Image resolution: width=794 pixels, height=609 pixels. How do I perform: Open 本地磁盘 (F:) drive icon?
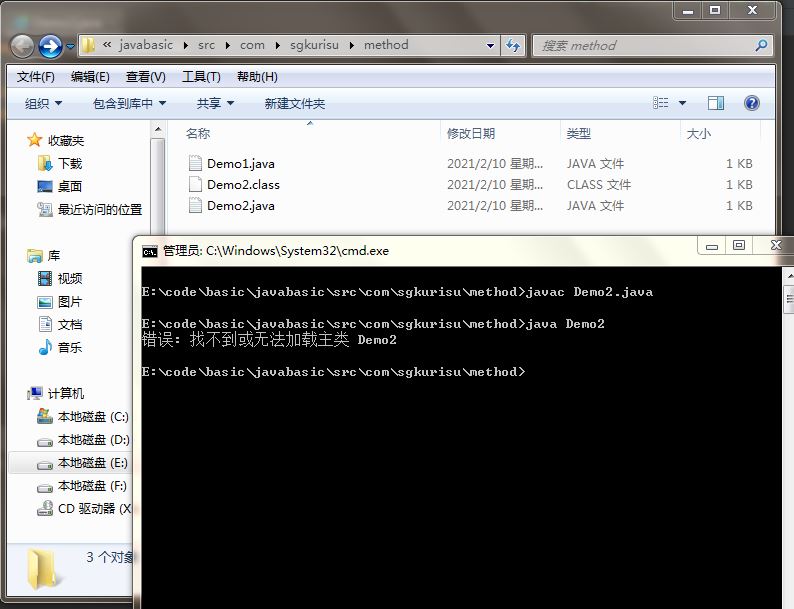pyautogui.click(x=45, y=487)
